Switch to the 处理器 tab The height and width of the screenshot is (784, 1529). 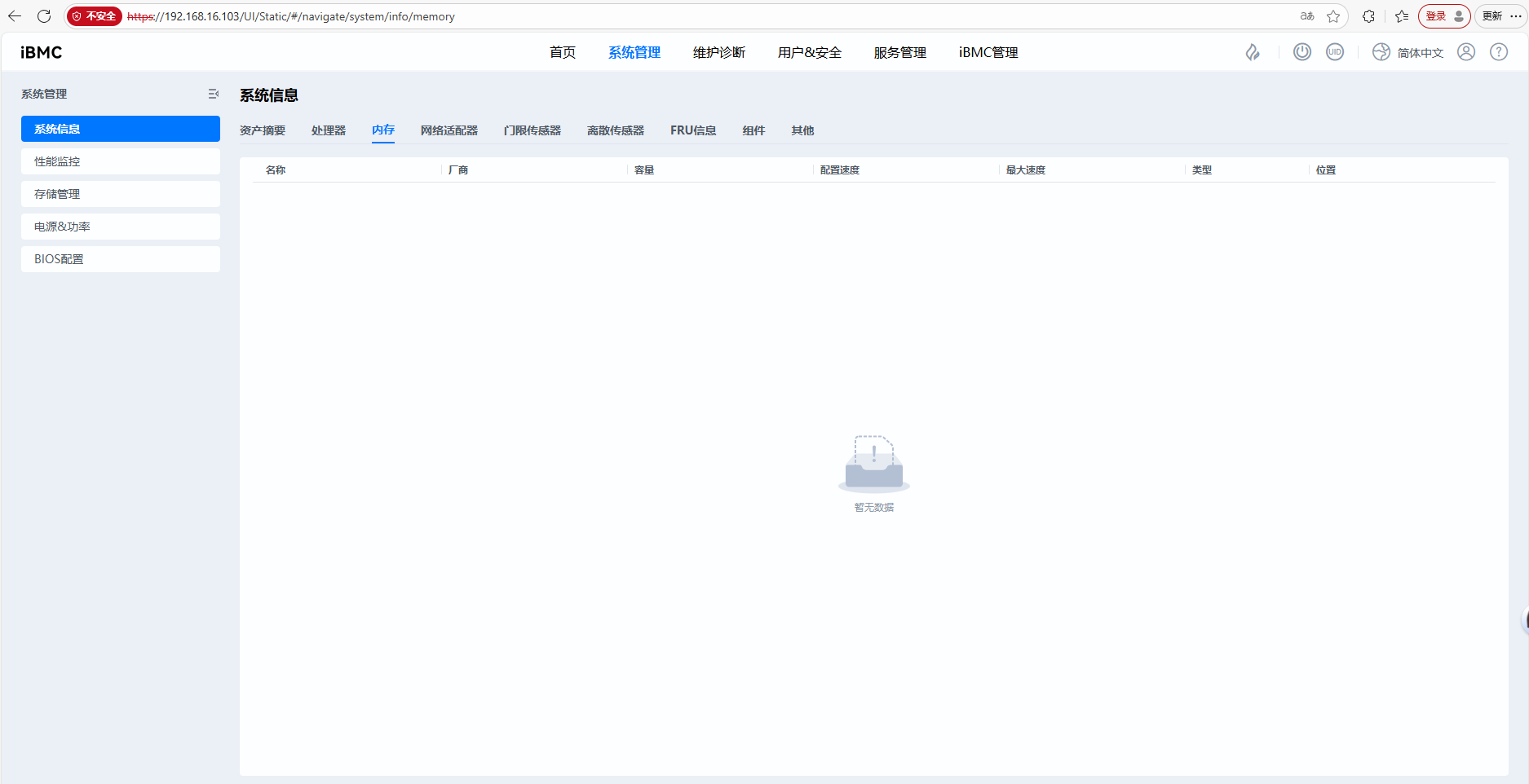(x=329, y=130)
